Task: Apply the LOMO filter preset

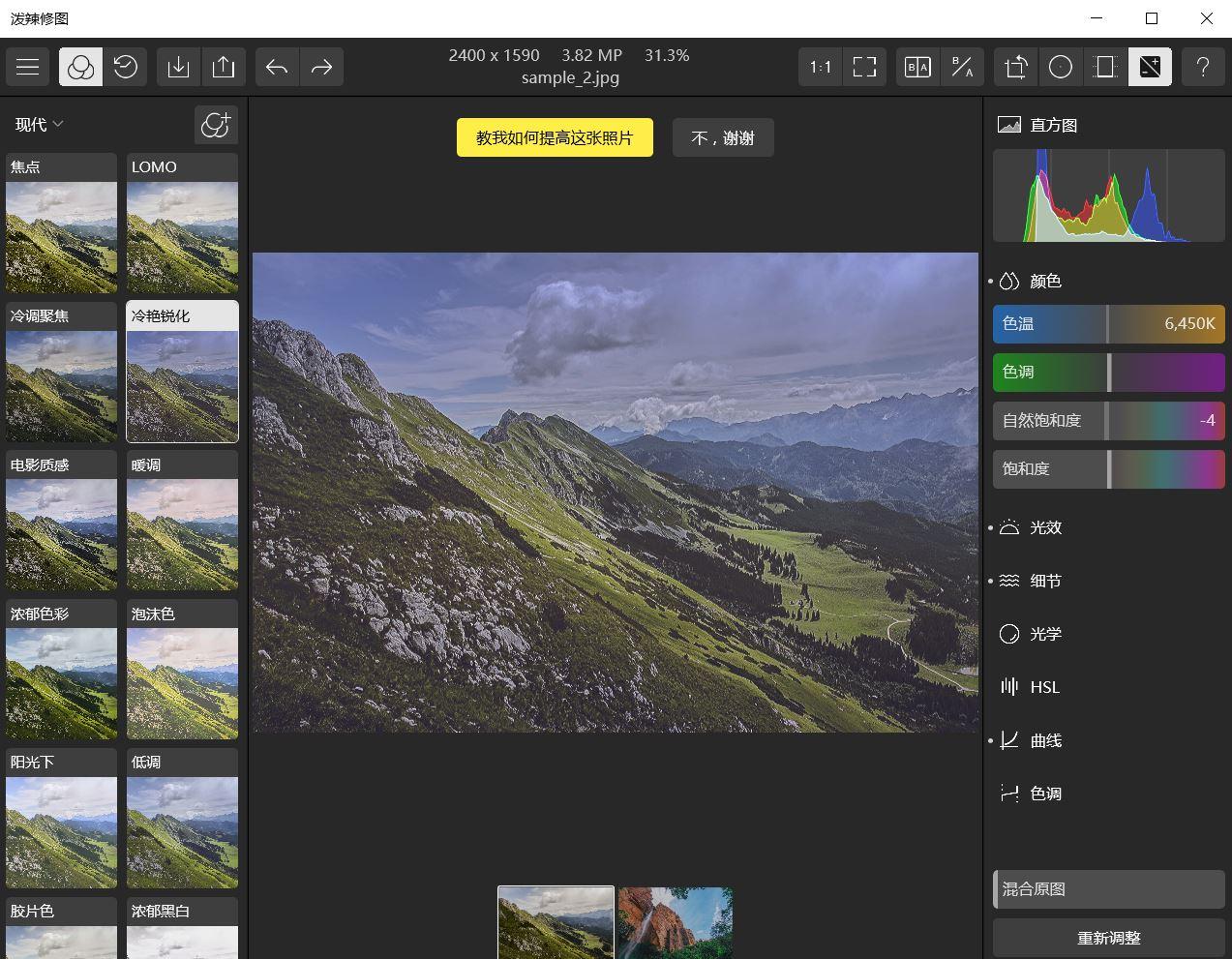Action: coord(182,223)
